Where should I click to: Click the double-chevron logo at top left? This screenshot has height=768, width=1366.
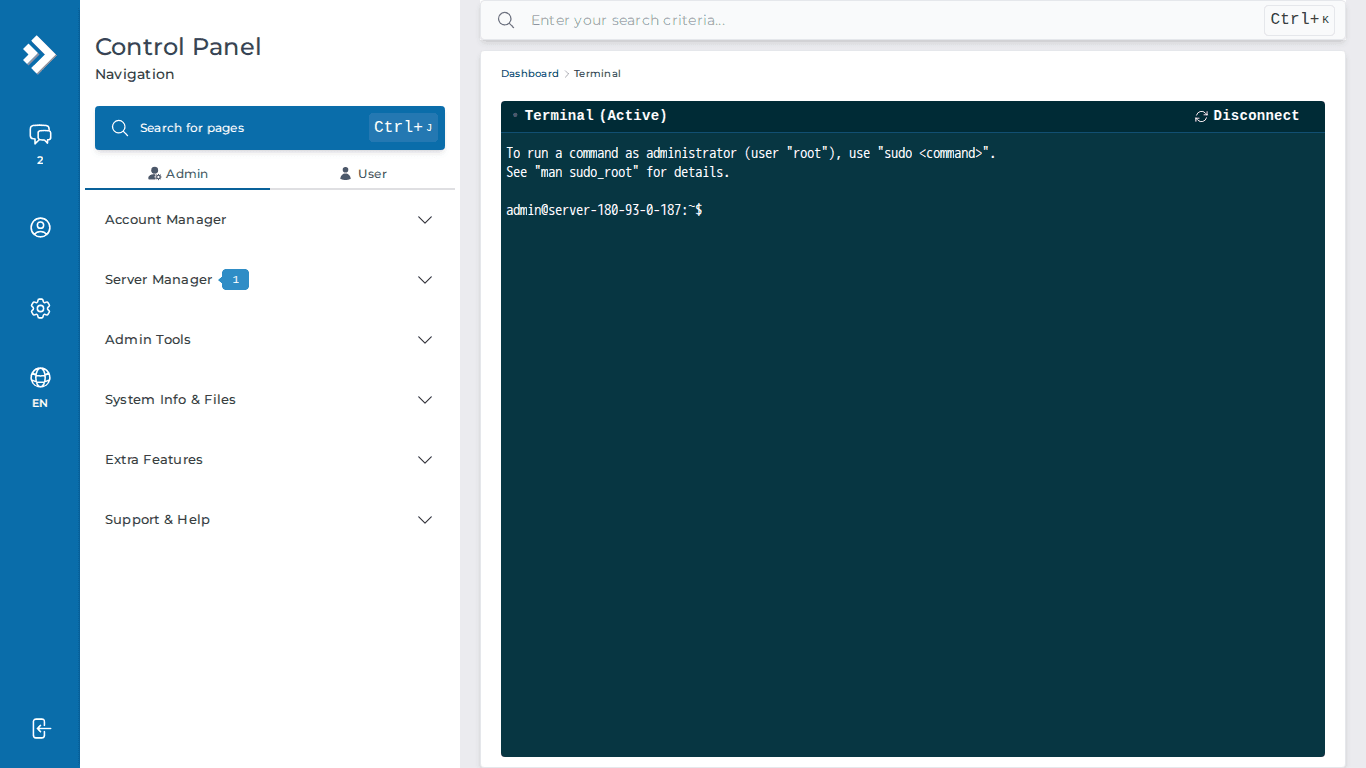tap(40, 55)
